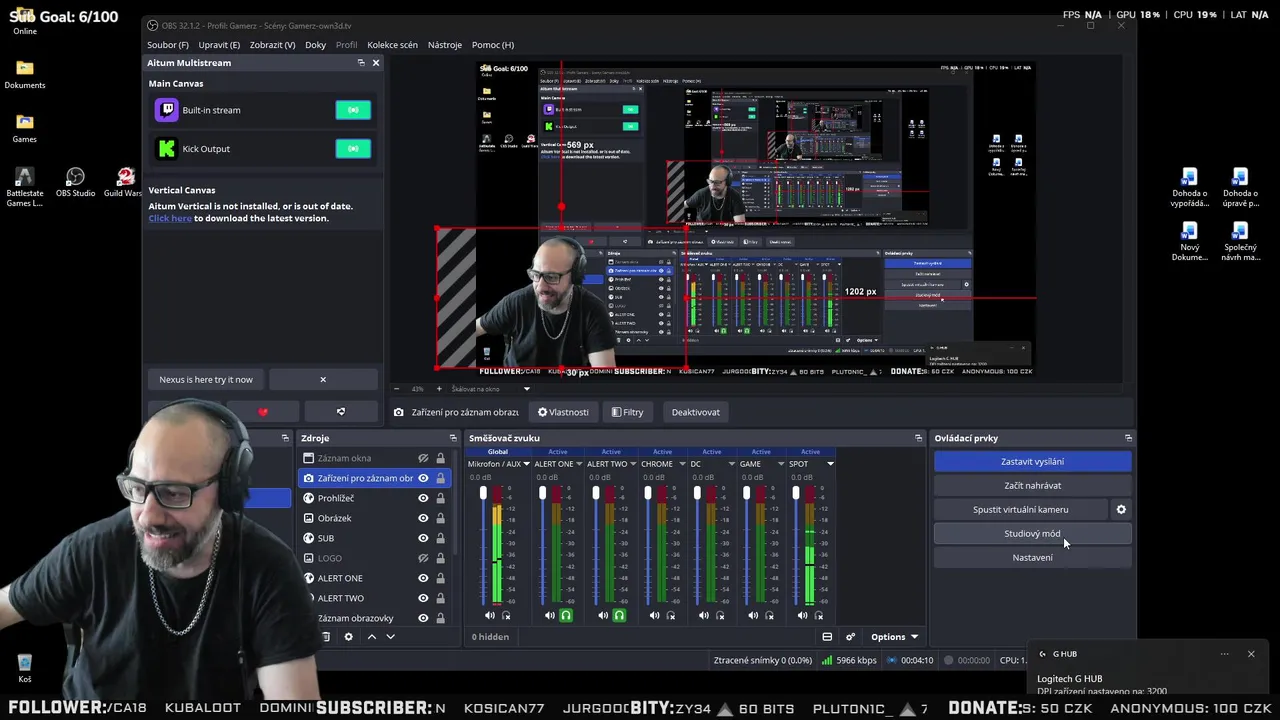1280x720 pixels.
Task: Click the red heart button in Aitum dock
Action: [263, 412]
